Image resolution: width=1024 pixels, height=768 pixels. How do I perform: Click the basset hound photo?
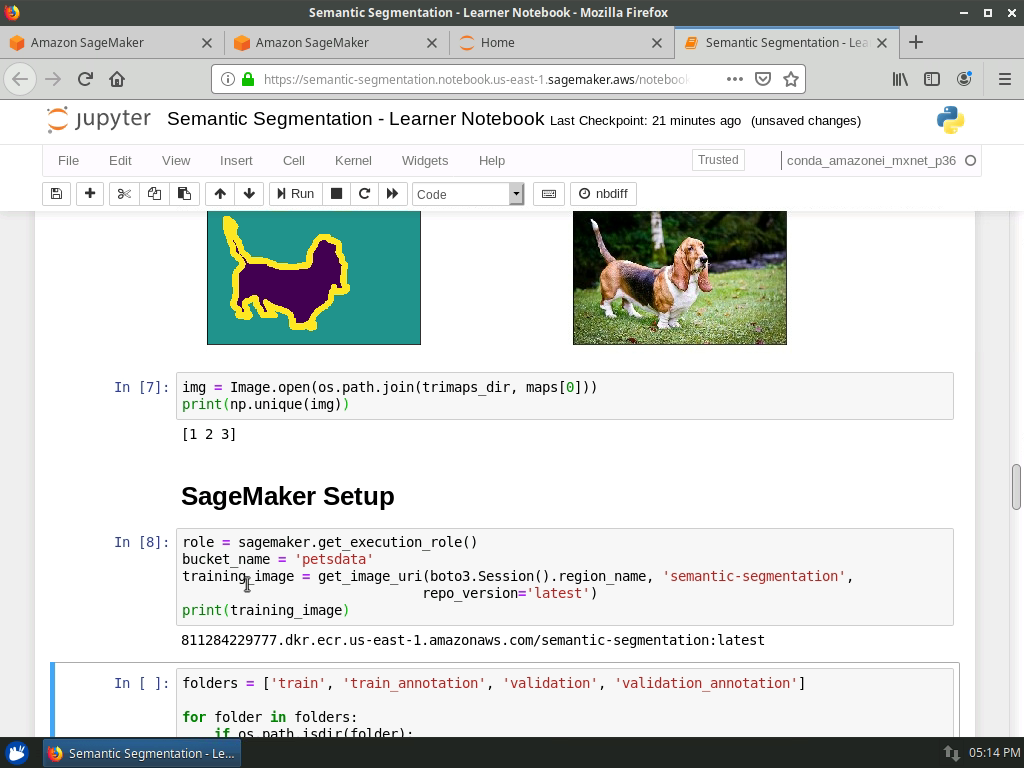point(680,278)
